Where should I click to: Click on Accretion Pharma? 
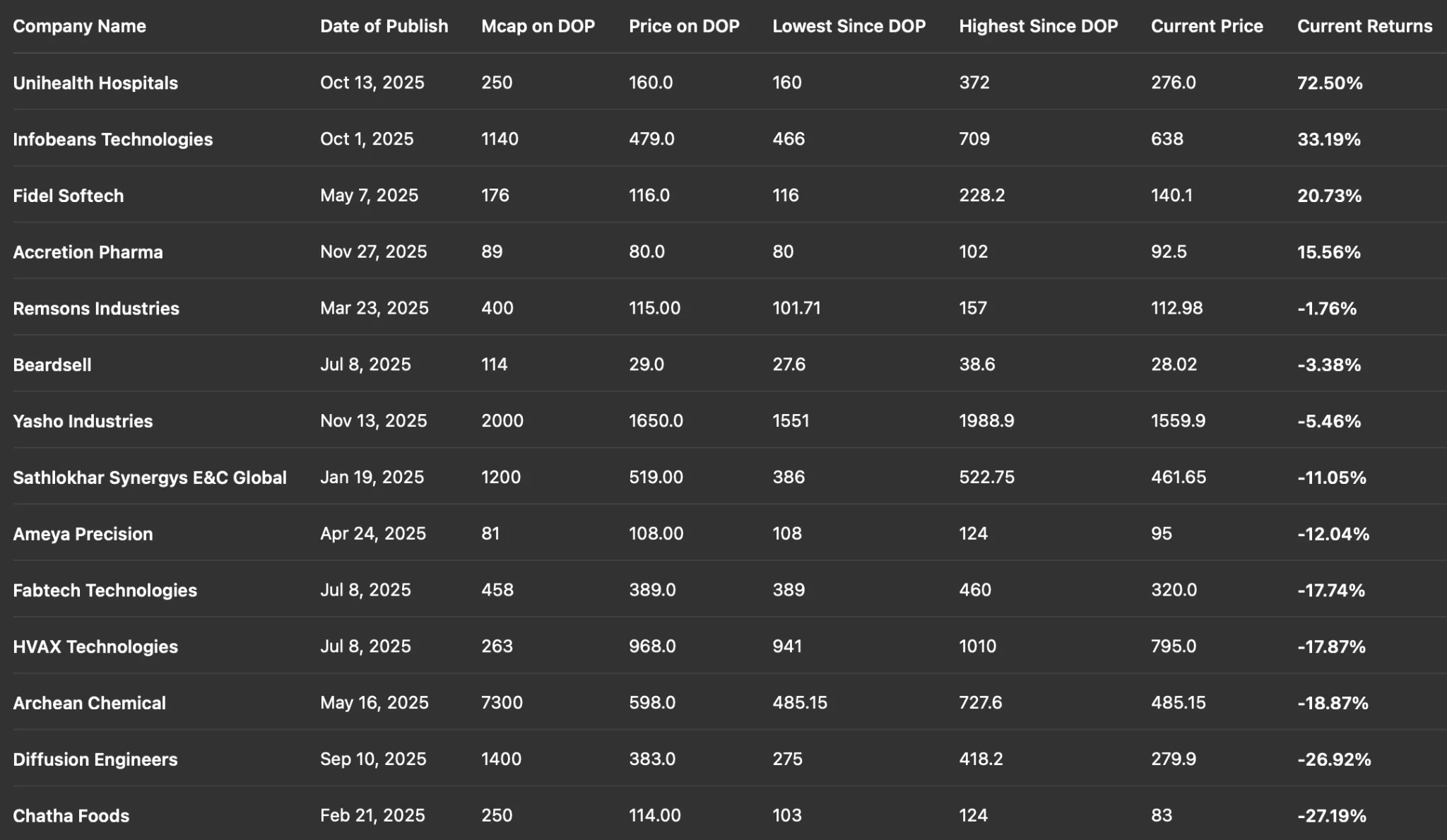[88, 252]
